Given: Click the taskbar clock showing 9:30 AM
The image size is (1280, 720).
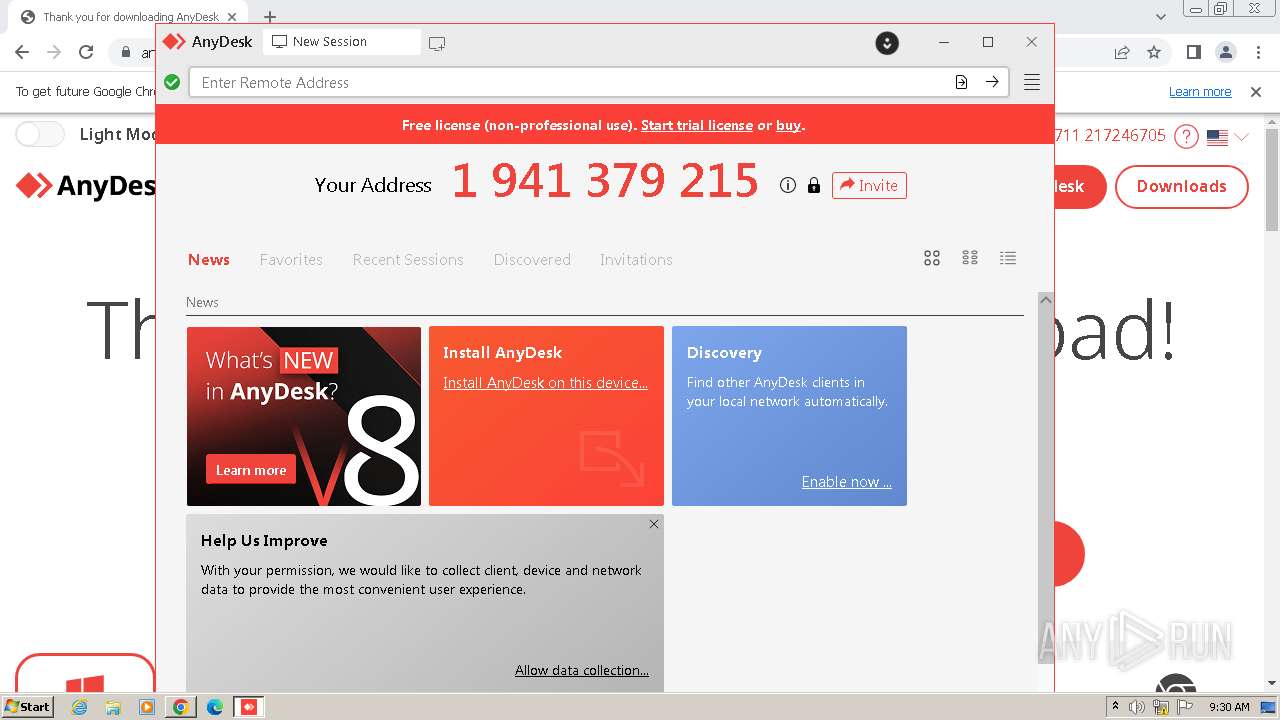Looking at the screenshot, I should pos(1229,707).
